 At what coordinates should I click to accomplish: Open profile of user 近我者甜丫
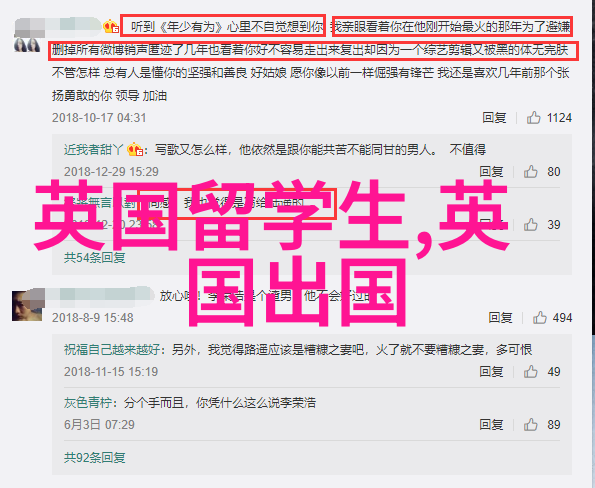pyautogui.click(x=93, y=150)
